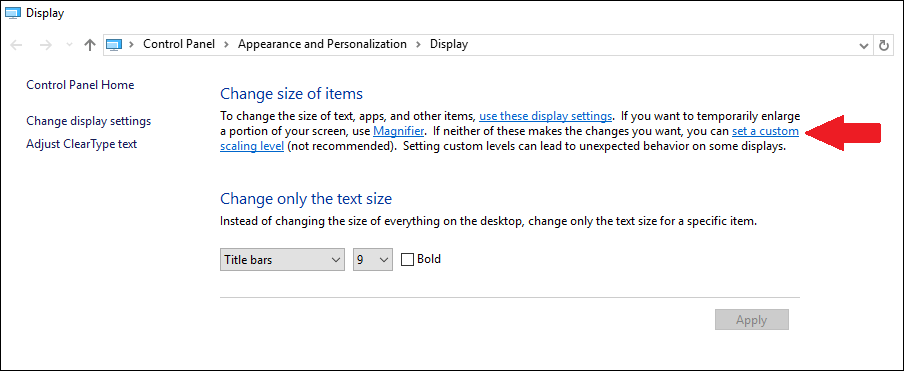Screen dimensions: 904x371
Task: Select Appearance and Personalization breadcrumb
Action: point(322,44)
